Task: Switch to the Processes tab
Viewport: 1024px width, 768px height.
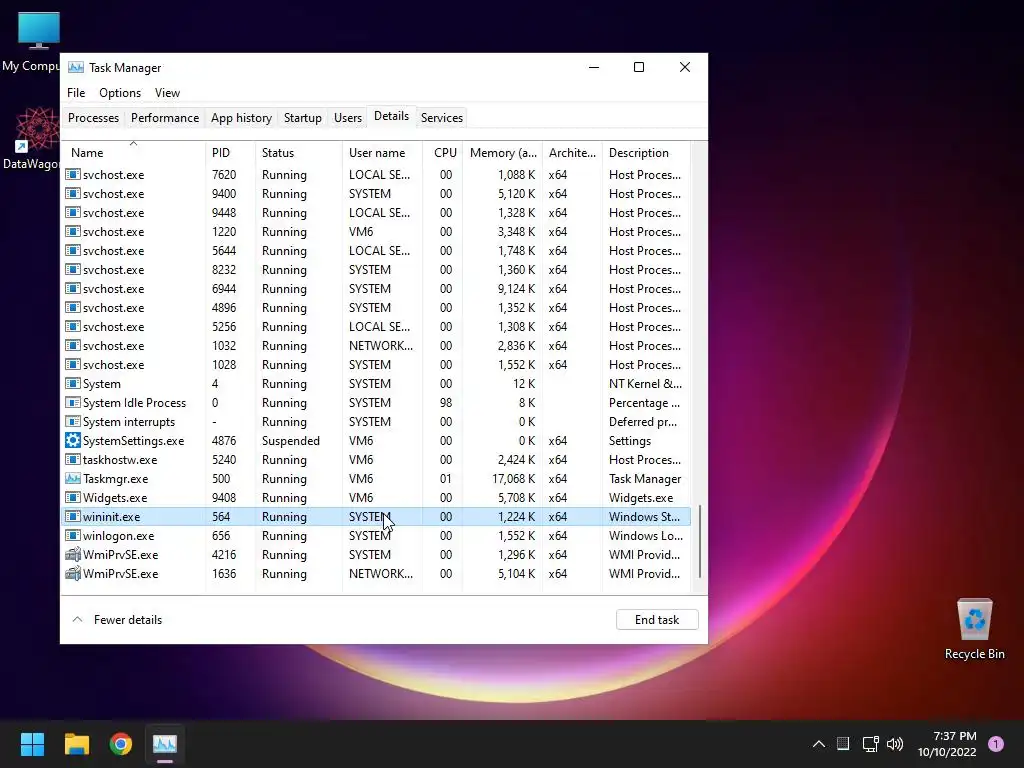Action: point(93,118)
